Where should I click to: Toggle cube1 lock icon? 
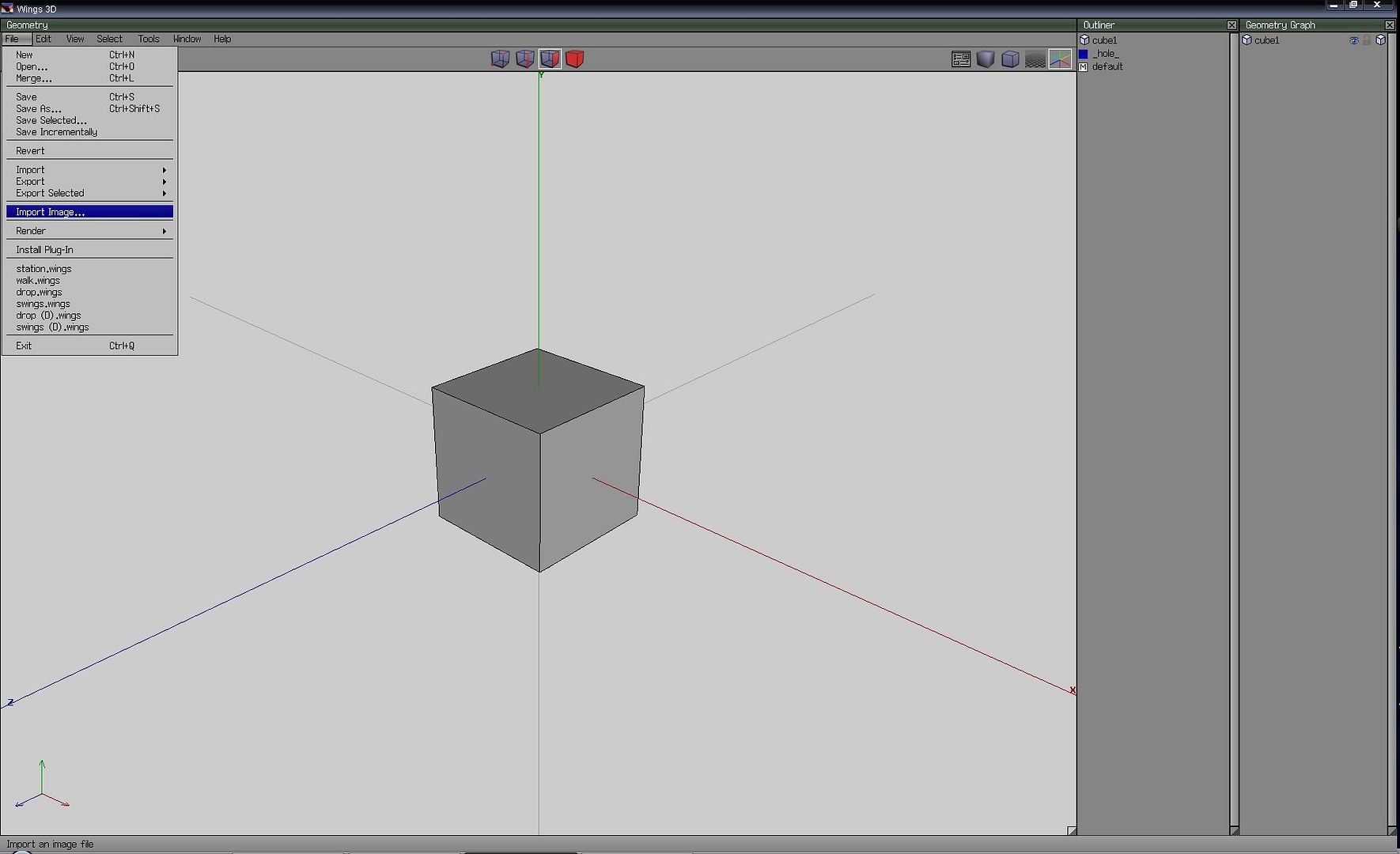point(1367,40)
